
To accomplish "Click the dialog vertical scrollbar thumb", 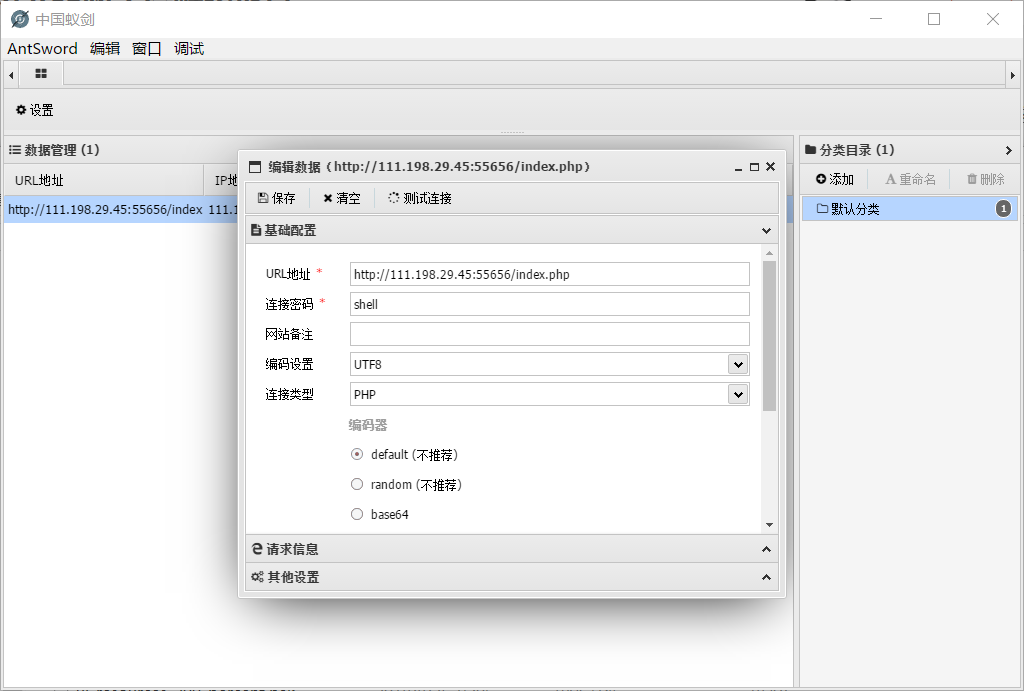I will tap(769, 336).
